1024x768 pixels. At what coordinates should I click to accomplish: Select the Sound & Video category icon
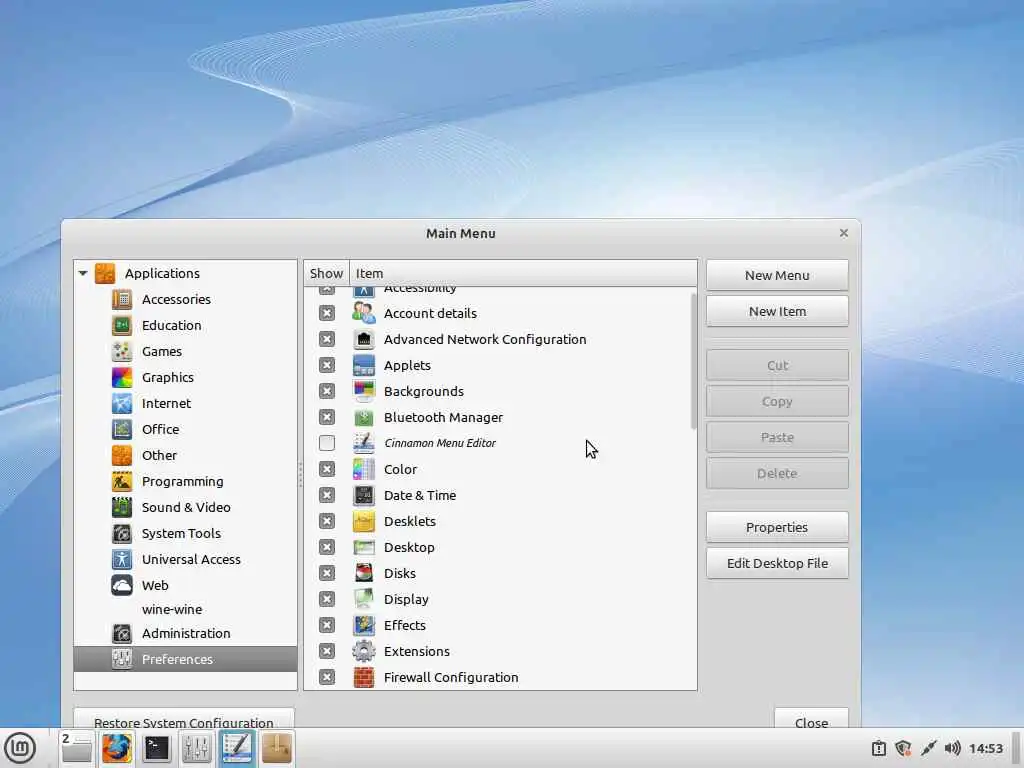(121, 507)
